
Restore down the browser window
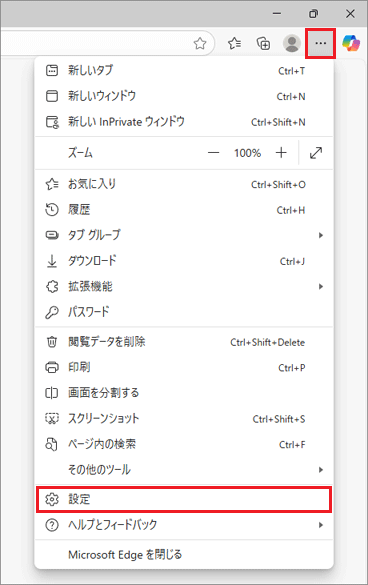(x=314, y=14)
